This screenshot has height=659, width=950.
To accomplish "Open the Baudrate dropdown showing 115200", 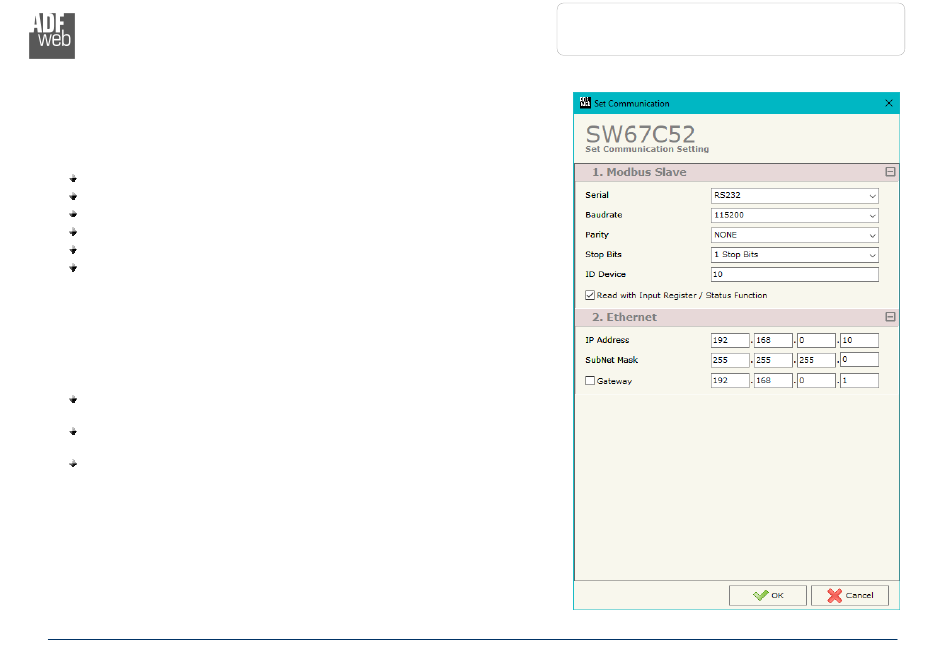I will click(x=794, y=215).
